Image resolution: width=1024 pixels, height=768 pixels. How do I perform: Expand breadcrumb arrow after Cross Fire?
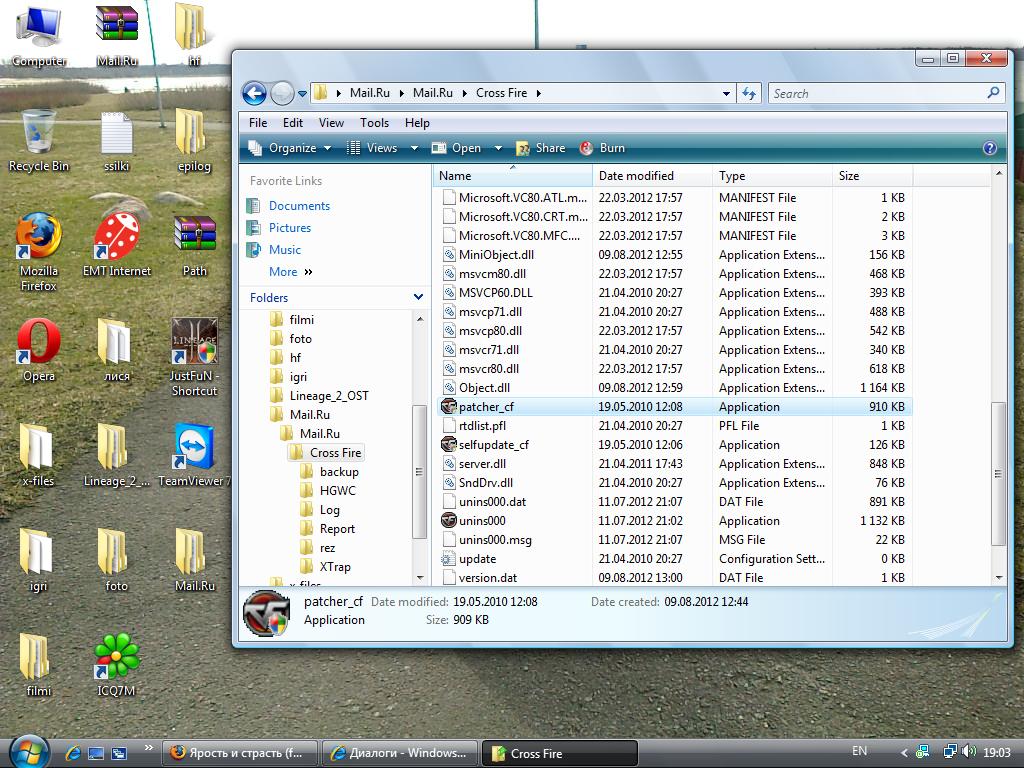click(x=539, y=93)
